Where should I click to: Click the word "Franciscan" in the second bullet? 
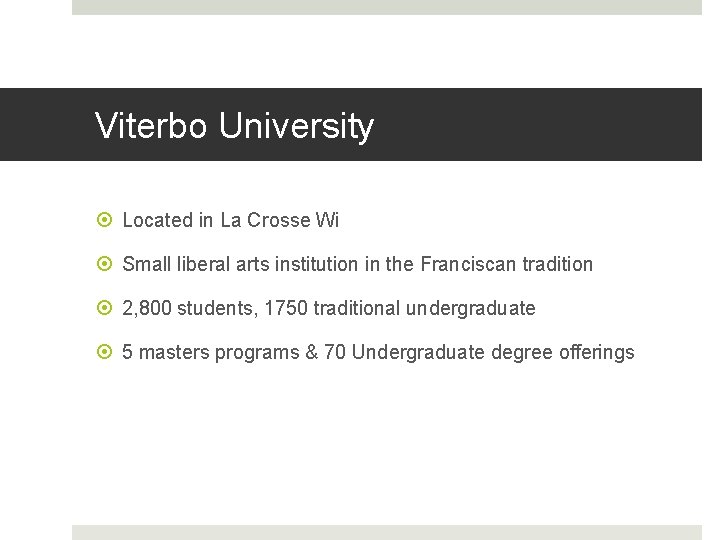tap(468, 264)
